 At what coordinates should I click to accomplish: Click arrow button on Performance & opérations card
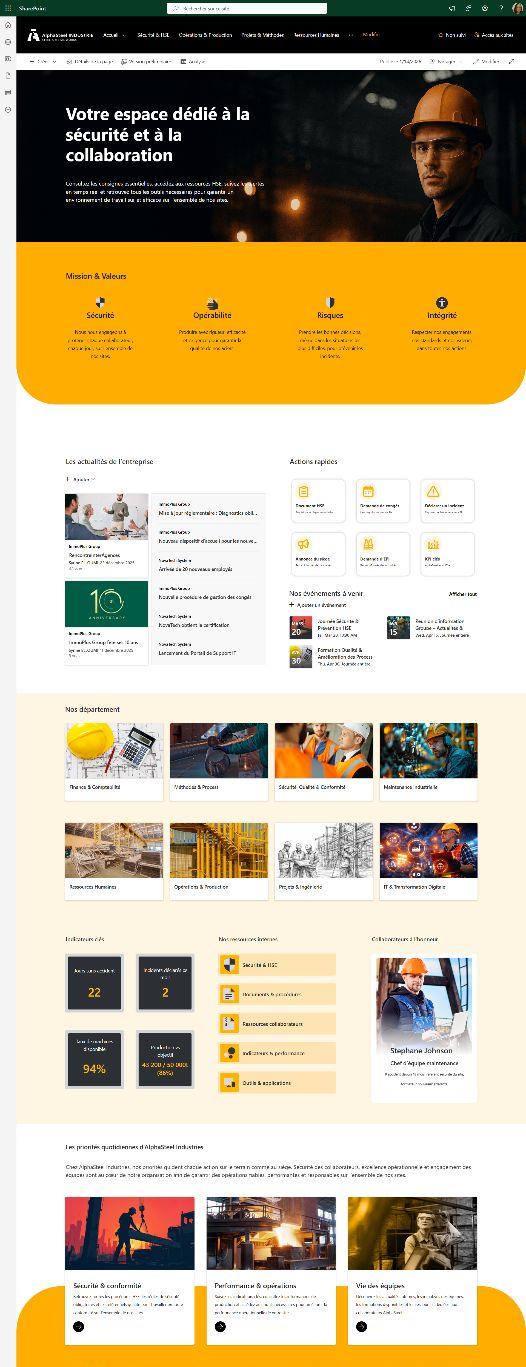coord(220,1326)
